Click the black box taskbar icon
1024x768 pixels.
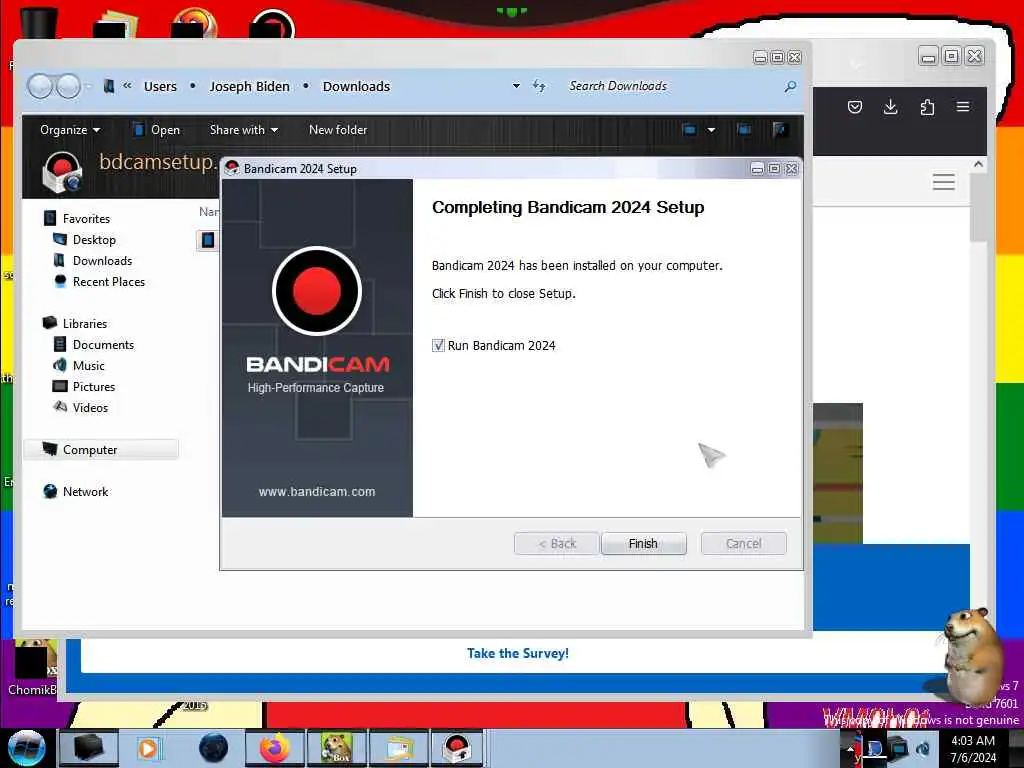point(89,748)
